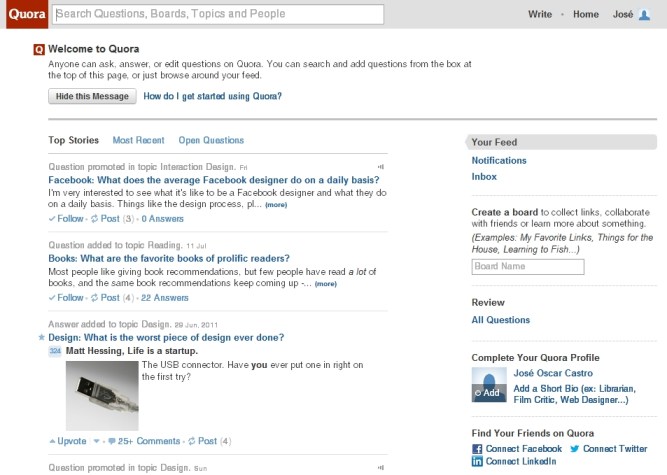Viewport: 667px width, 475px height.
Task: Click the comments bubble icon for 25+ Comments
Action: pyautogui.click(x=111, y=441)
